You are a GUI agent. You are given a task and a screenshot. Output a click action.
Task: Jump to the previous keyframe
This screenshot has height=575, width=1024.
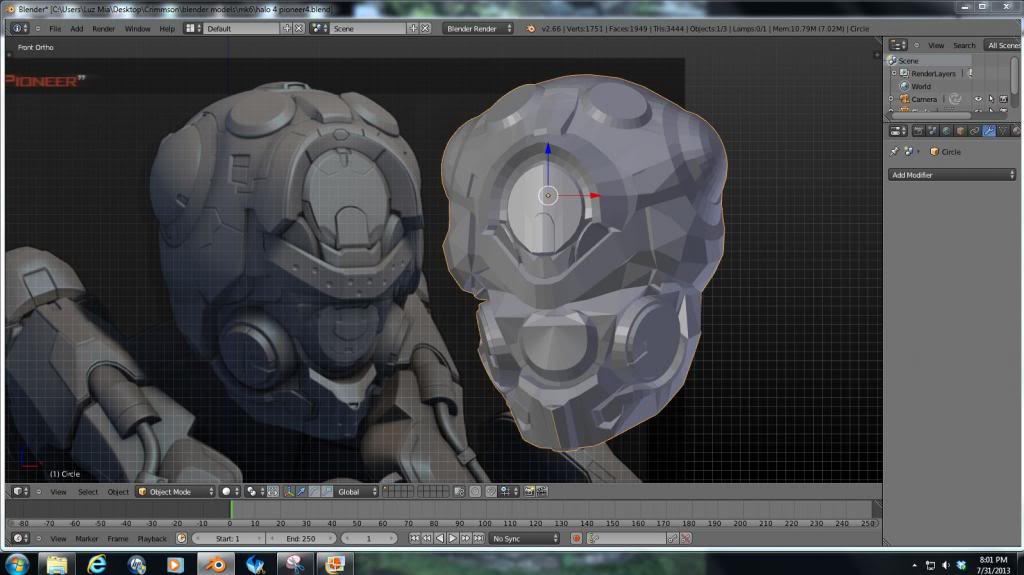(x=427, y=538)
